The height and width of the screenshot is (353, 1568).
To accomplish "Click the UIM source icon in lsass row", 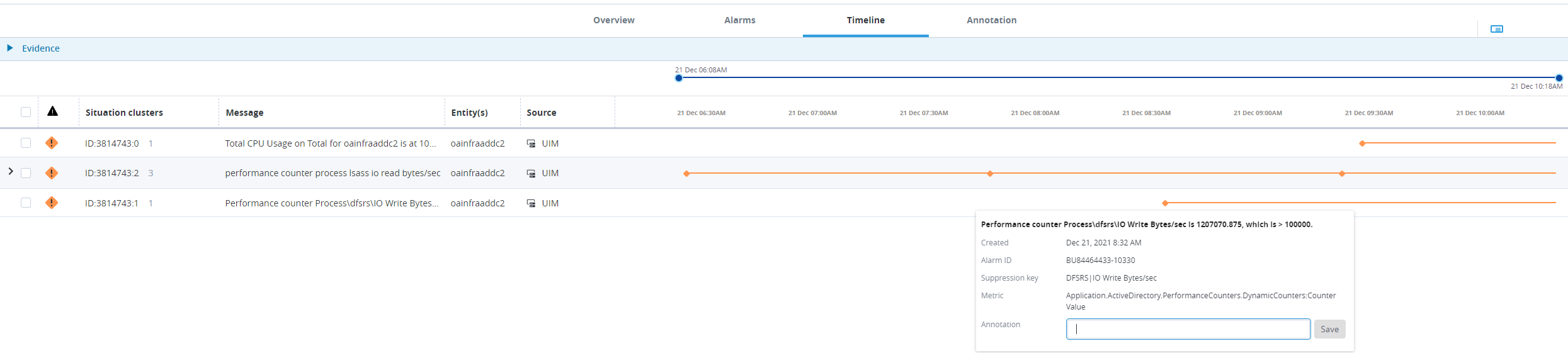I will (531, 173).
